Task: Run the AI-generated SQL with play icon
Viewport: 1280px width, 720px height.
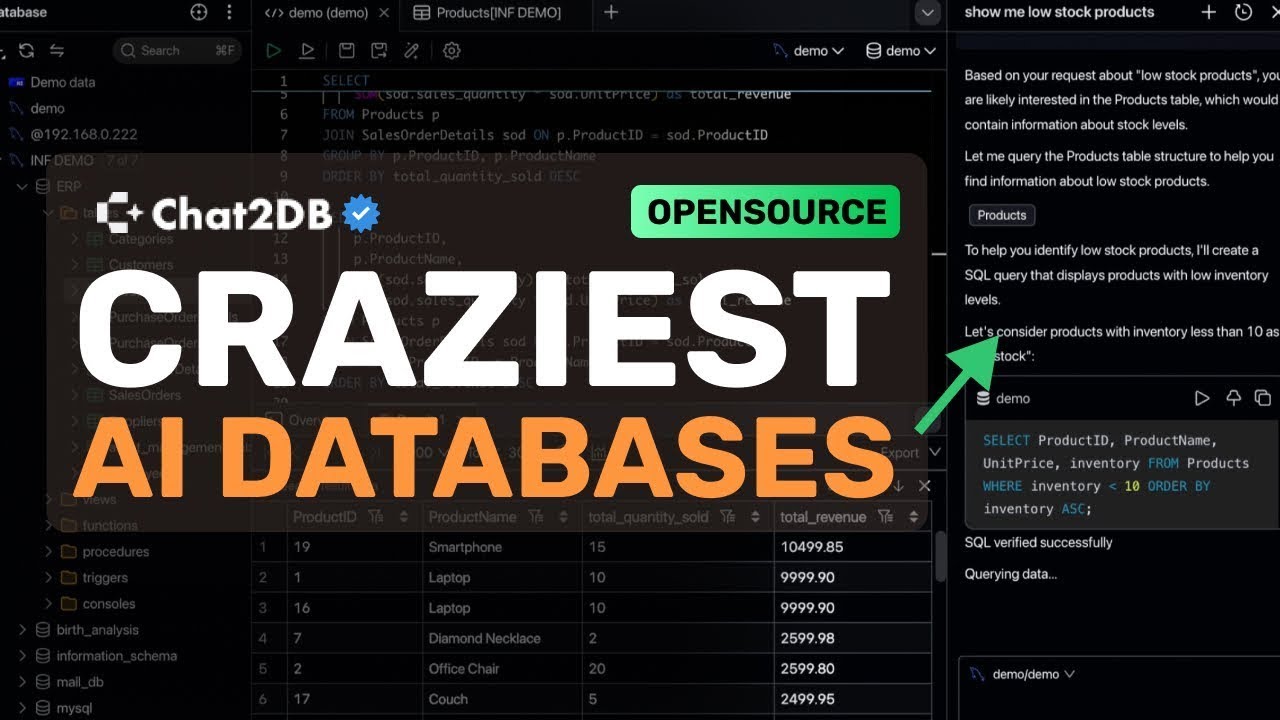Action: pyautogui.click(x=1202, y=398)
